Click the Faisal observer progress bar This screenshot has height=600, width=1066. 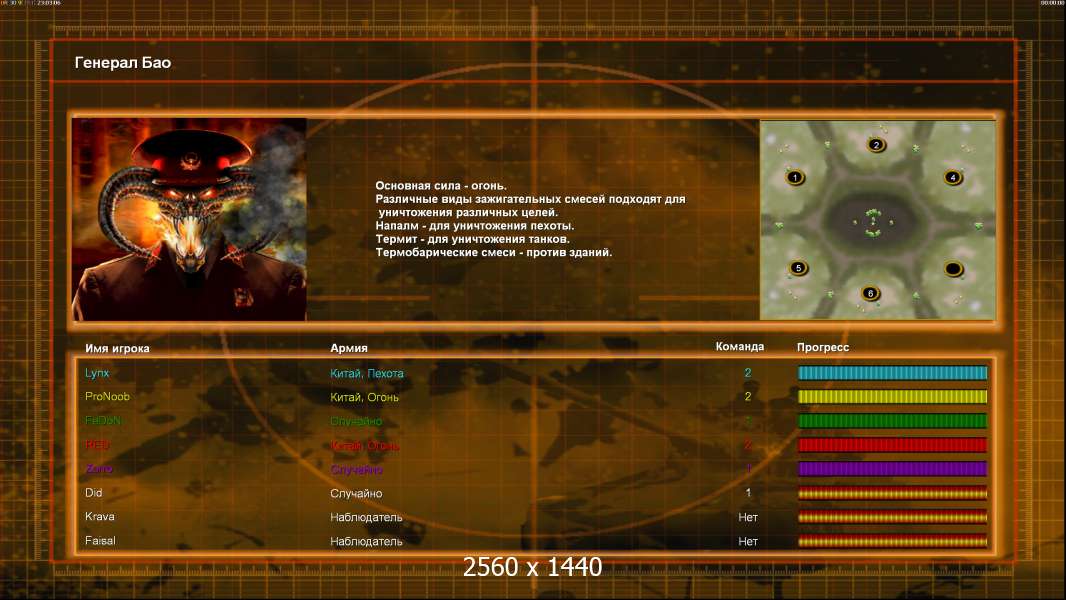click(892, 542)
